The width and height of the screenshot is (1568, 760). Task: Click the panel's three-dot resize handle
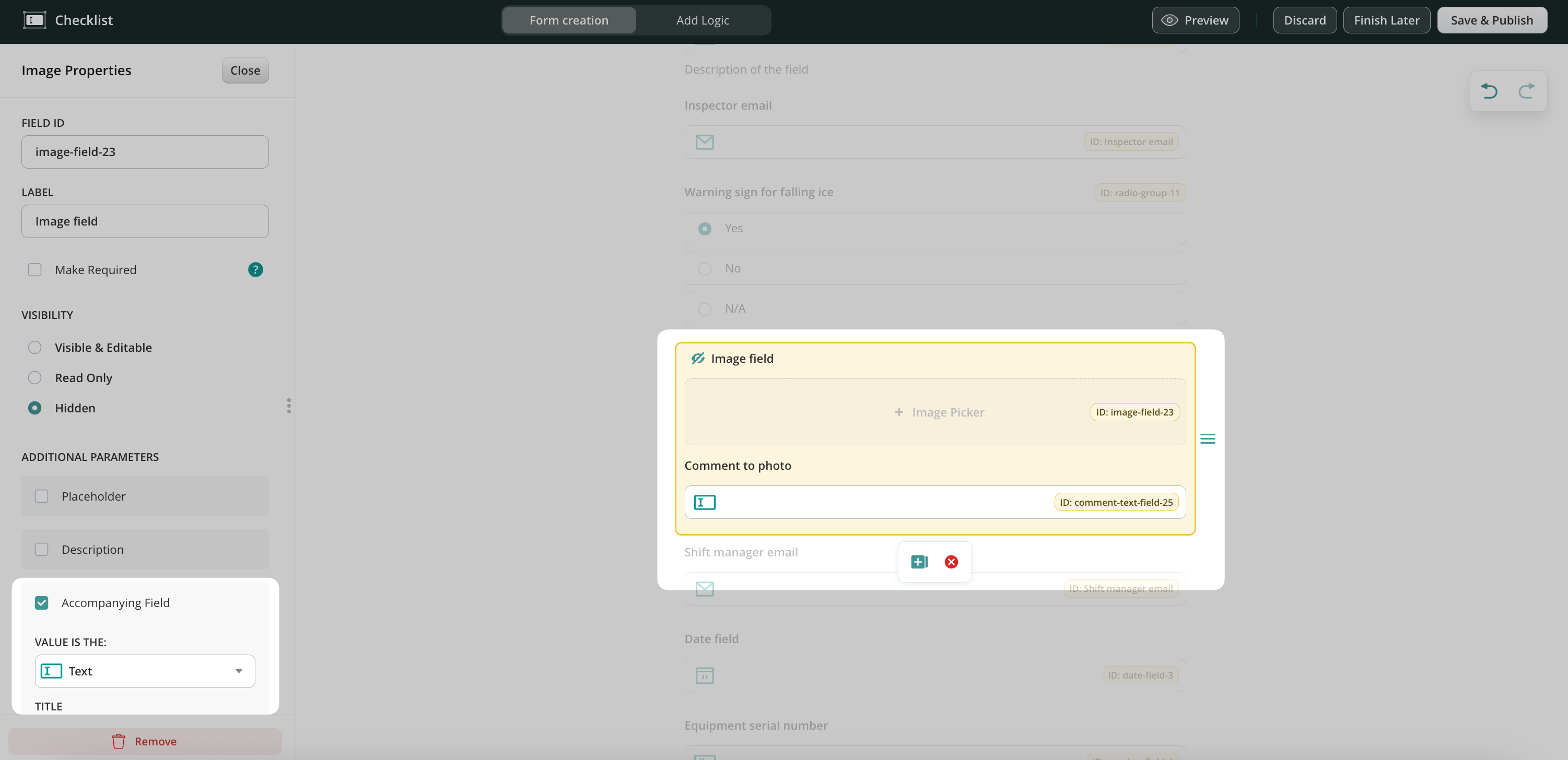(288, 406)
